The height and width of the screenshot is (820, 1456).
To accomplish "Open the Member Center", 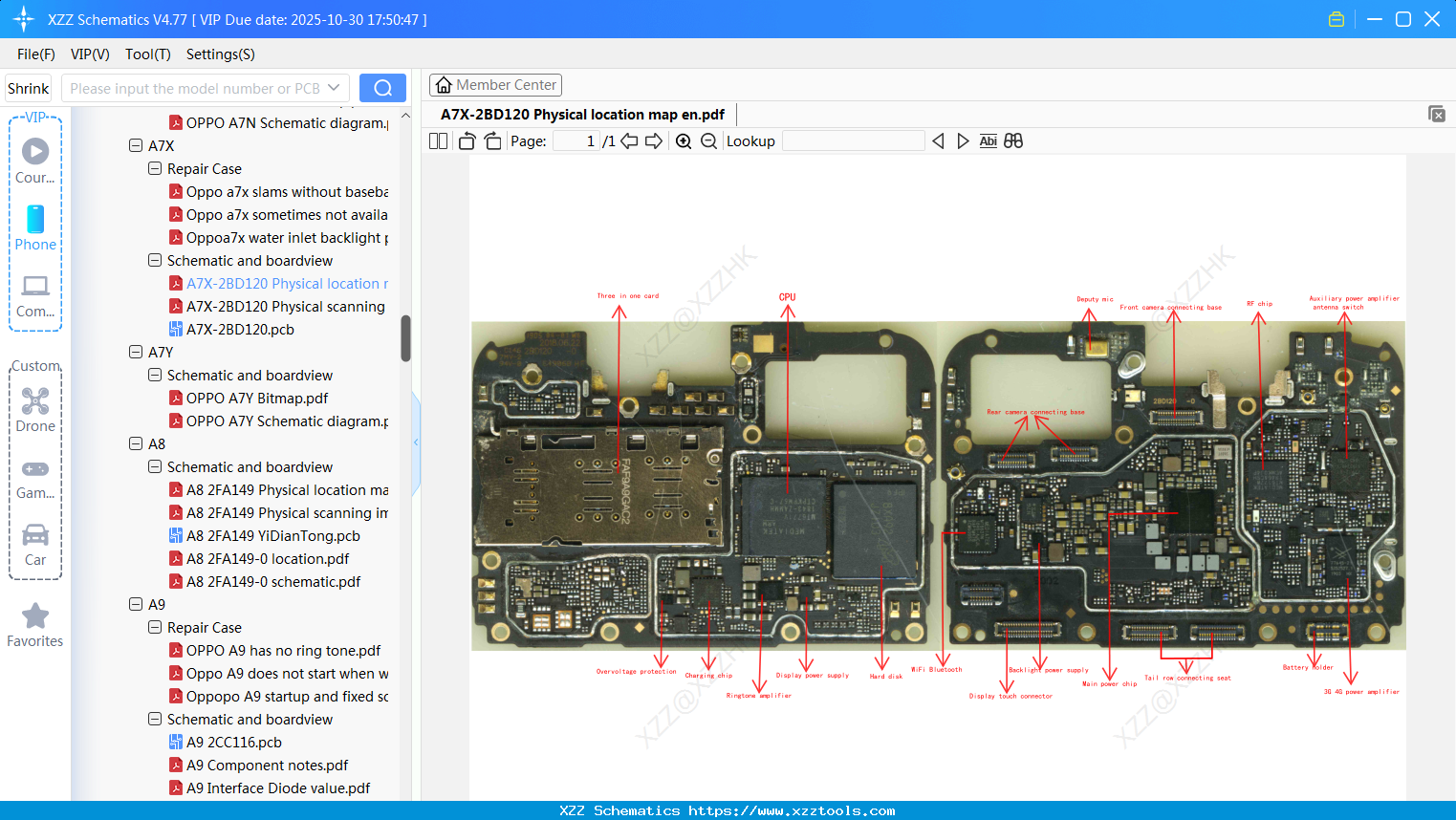I will pyautogui.click(x=495, y=85).
